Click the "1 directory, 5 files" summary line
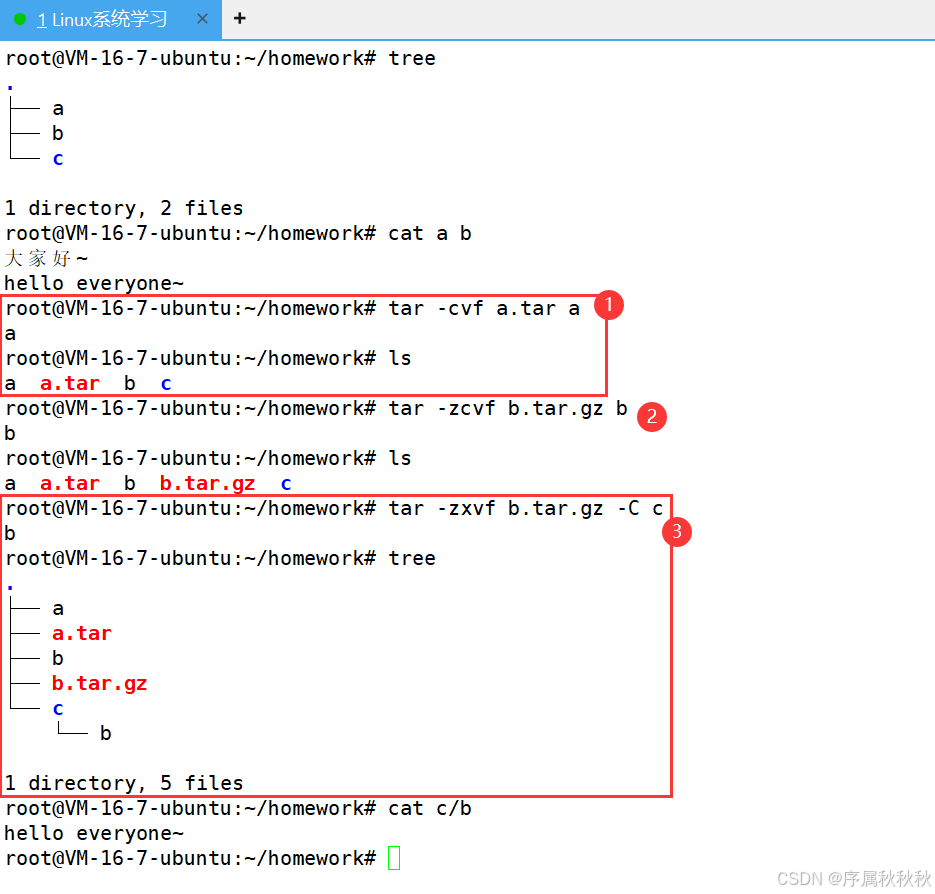 point(124,783)
